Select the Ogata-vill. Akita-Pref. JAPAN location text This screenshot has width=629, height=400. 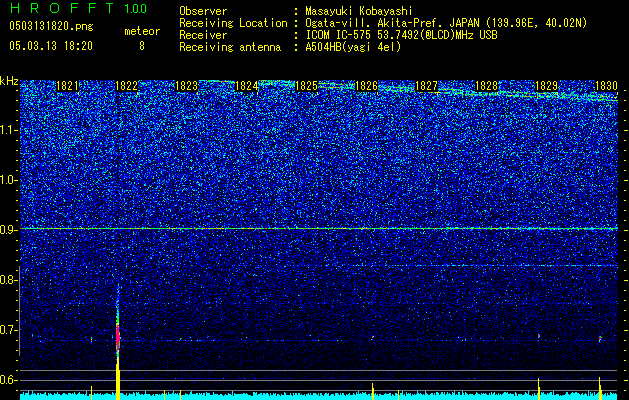(x=446, y=23)
